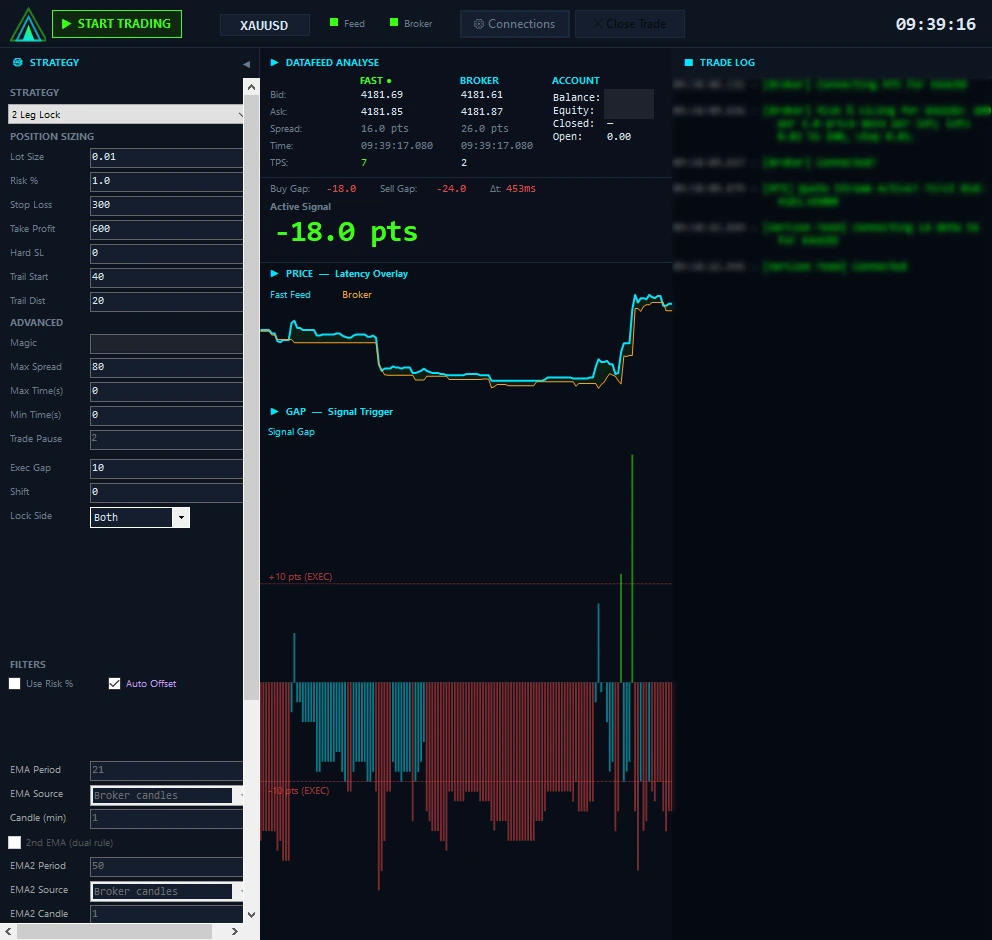The width and height of the screenshot is (992, 940).
Task: Click the EMA2 Period input field
Action: pos(166,867)
